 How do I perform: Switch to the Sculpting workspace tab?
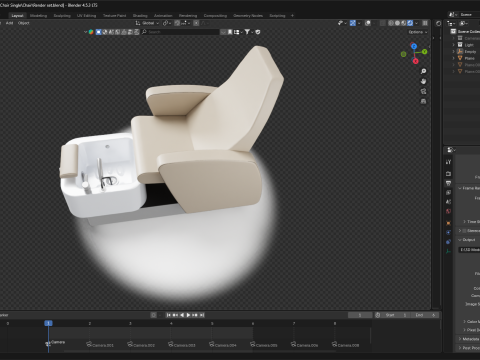62,16
